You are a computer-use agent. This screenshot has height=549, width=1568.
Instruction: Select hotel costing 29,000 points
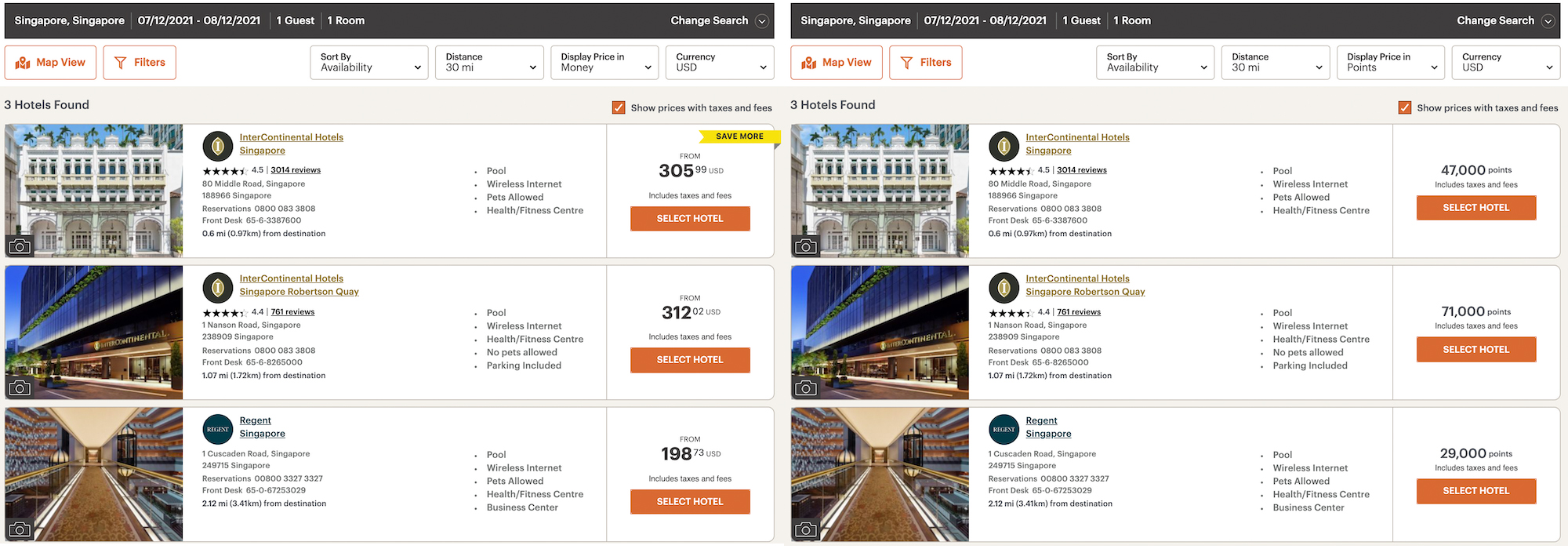pyautogui.click(x=1475, y=491)
